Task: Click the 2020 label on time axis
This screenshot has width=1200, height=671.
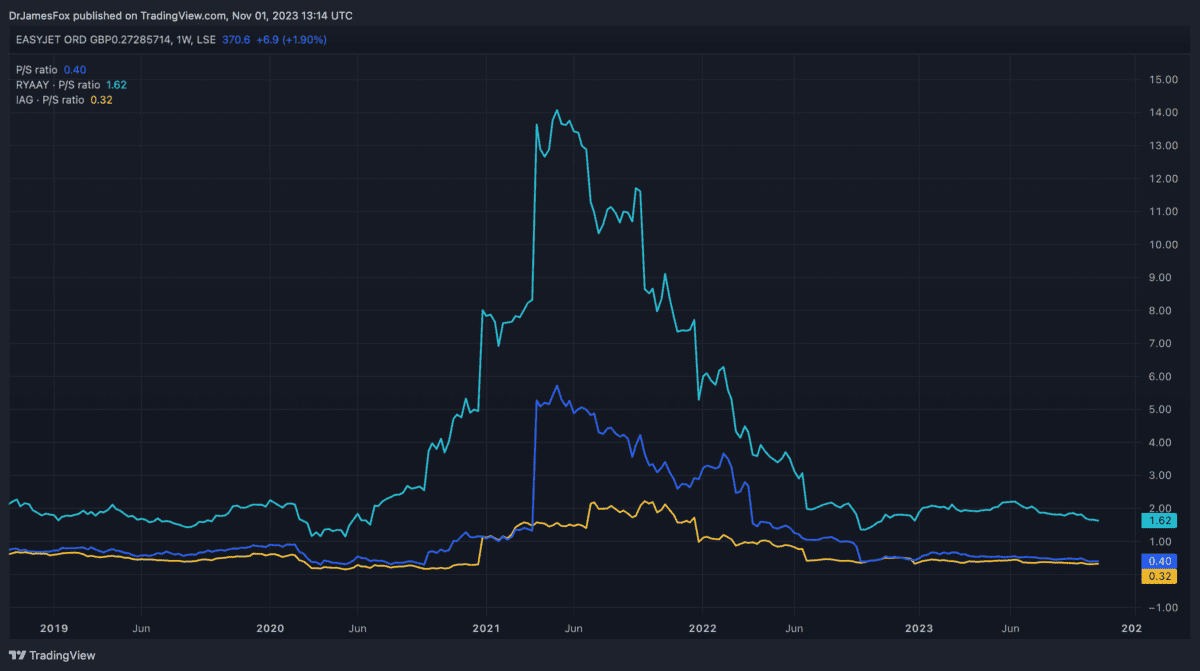Action: coord(270,629)
